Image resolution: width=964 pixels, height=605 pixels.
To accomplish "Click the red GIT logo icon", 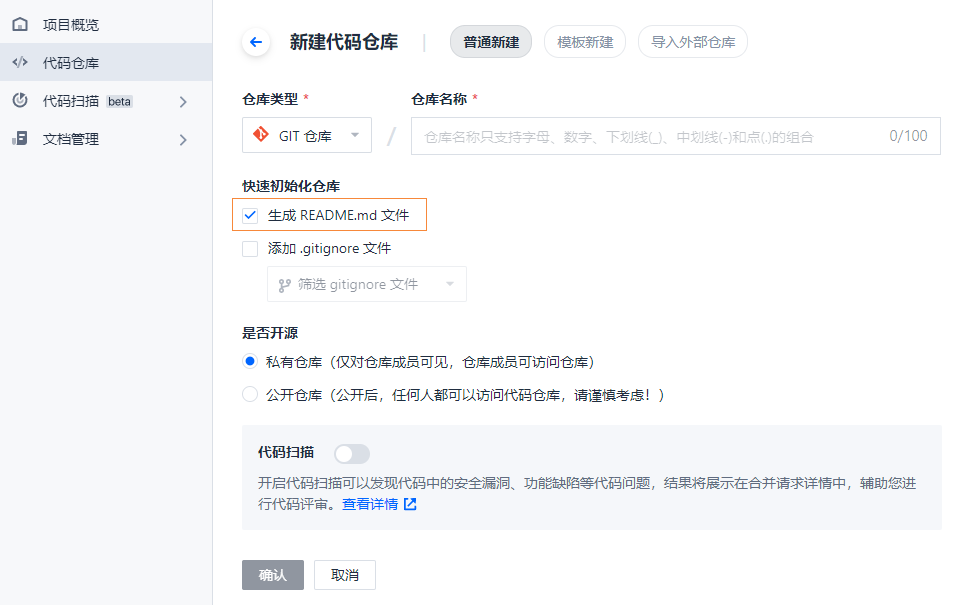I will pyautogui.click(x=261, y=134).
